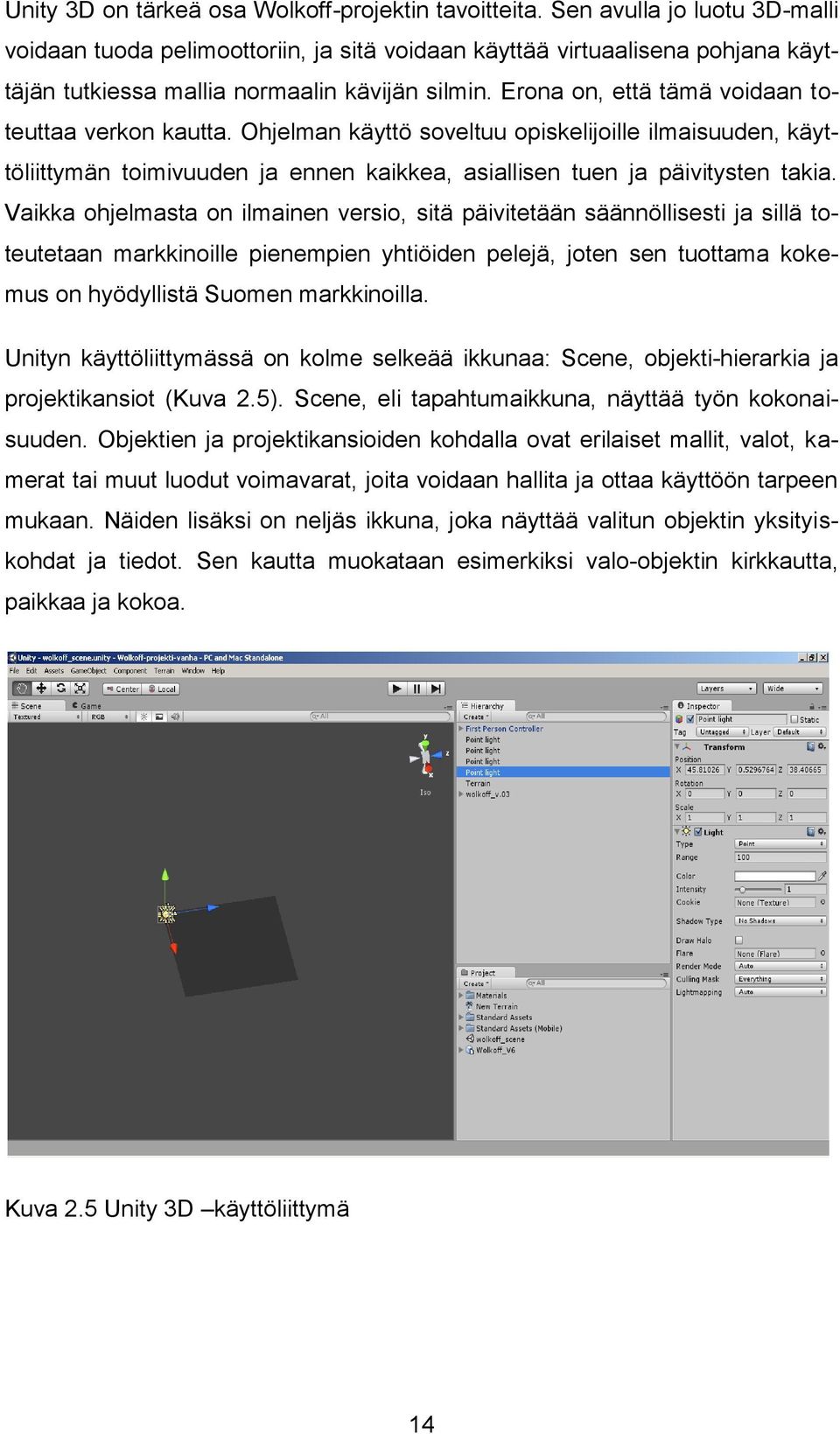Click the Play button
This screenshot has height=1434, width=840.
pyautogui.click(x=397, y=689)
